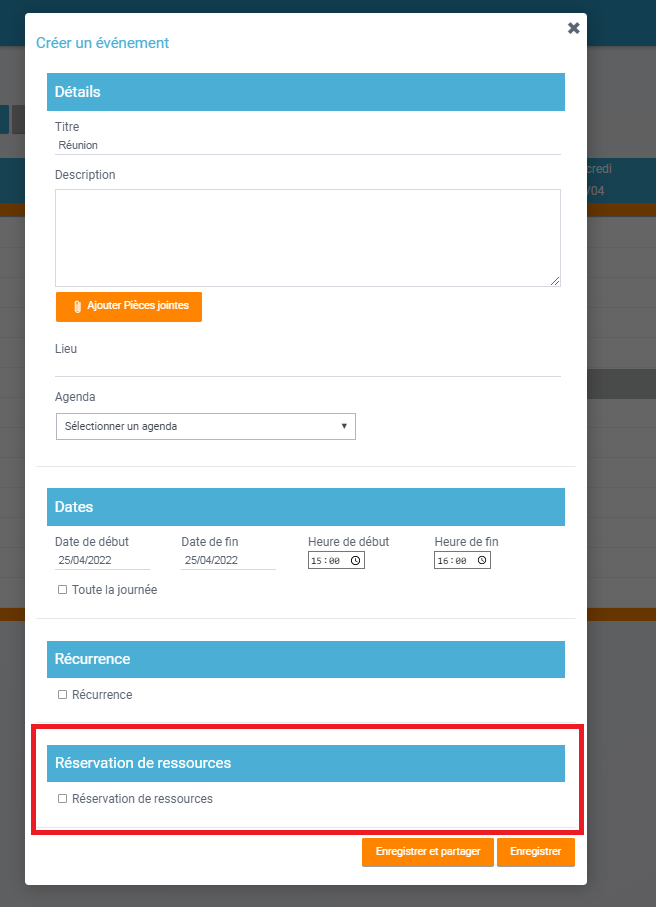Click the Détails section header
This screenshot has width=656, height=907.
click(x=305, y=92)
